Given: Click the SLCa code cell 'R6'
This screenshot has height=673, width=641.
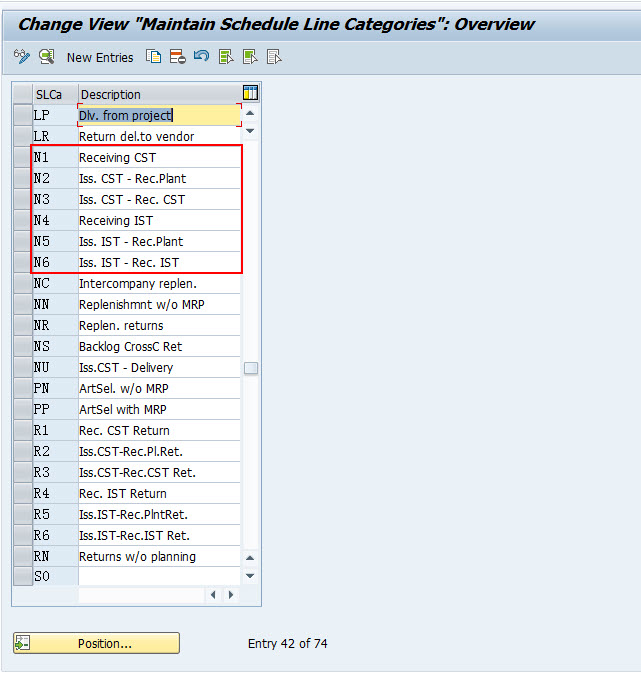Looking at the screenshot, I should coord(55,536).
